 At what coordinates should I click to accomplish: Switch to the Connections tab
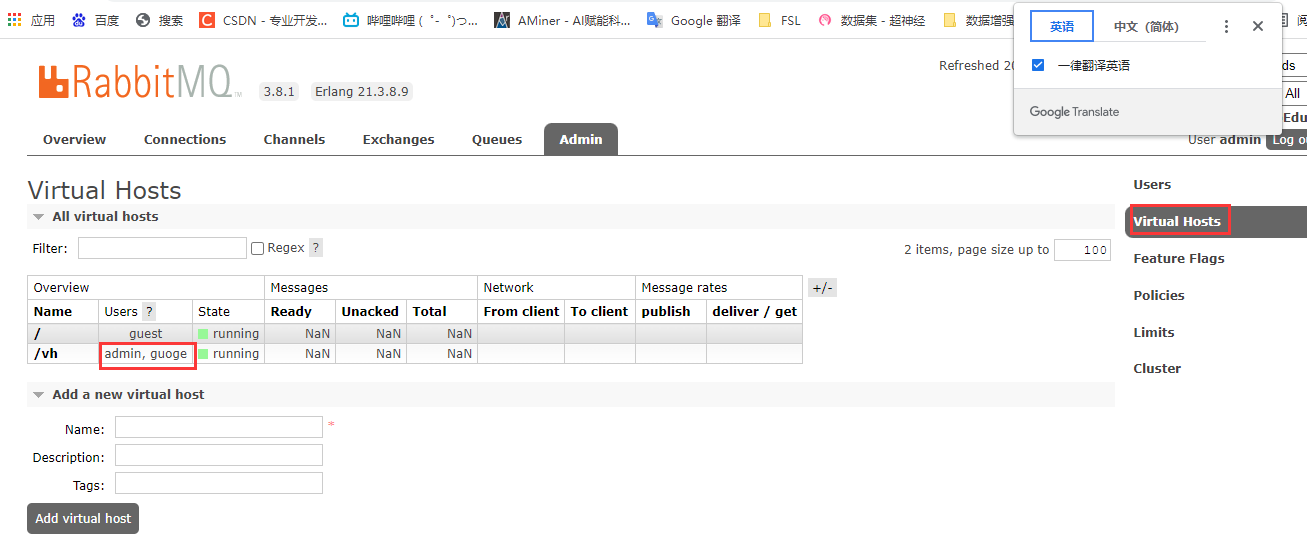click(x=185, y=140)
